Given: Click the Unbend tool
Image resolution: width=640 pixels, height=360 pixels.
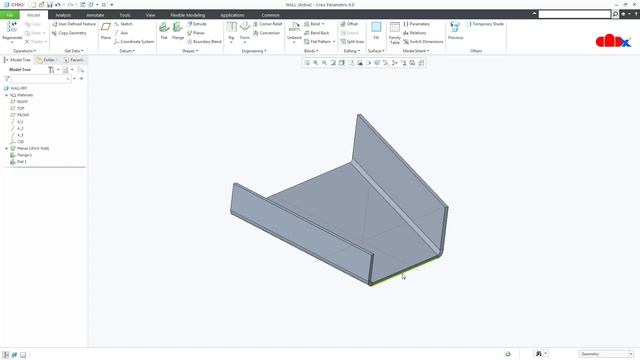Looking at the screenshot, I should tap(294, 28).
